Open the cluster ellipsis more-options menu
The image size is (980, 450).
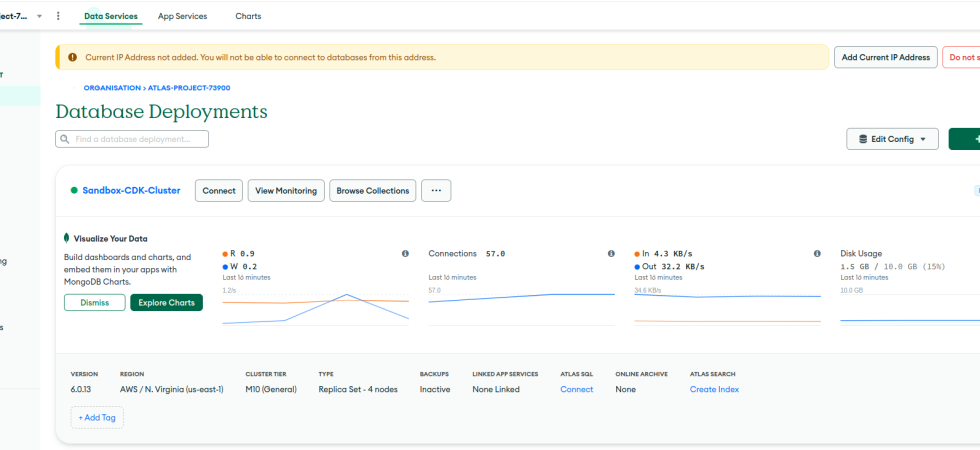(x=436, y=191)
